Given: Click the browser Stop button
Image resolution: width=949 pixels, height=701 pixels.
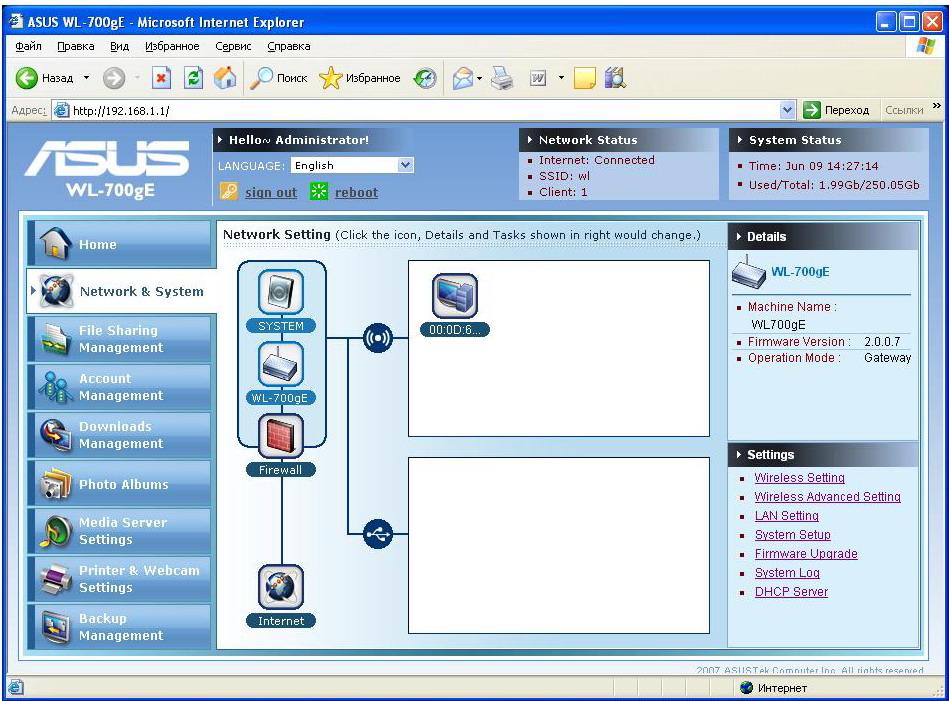Looking at the screenshot, I should point(161,78).
